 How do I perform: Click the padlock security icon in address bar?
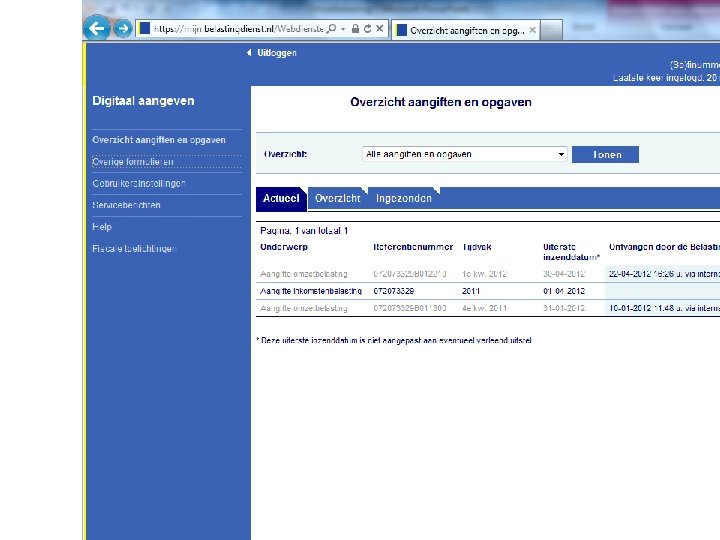tap(355, 29)
